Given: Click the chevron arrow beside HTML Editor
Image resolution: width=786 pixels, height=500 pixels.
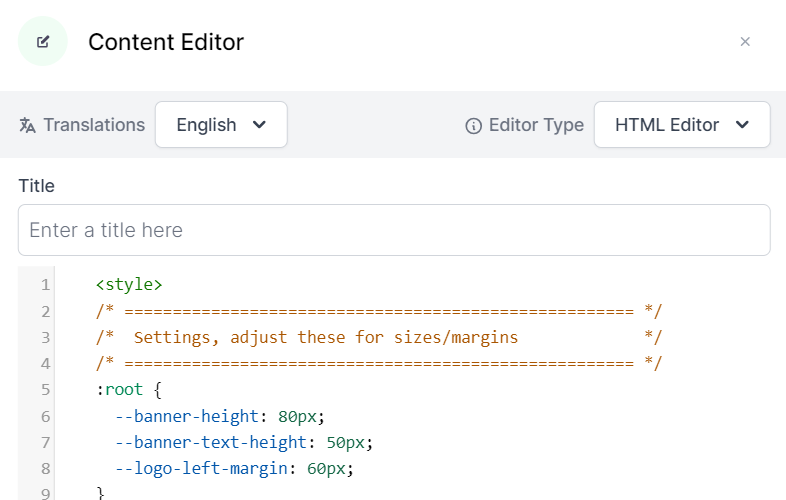Looking at the screenshot, I should [742, 125].
